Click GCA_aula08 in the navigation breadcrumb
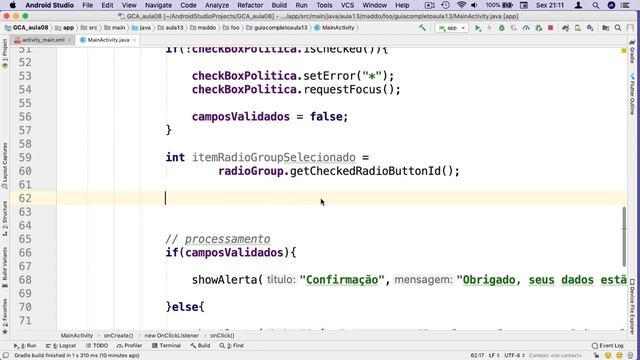Screen dimensions: 640x360 tap(27, 28)
